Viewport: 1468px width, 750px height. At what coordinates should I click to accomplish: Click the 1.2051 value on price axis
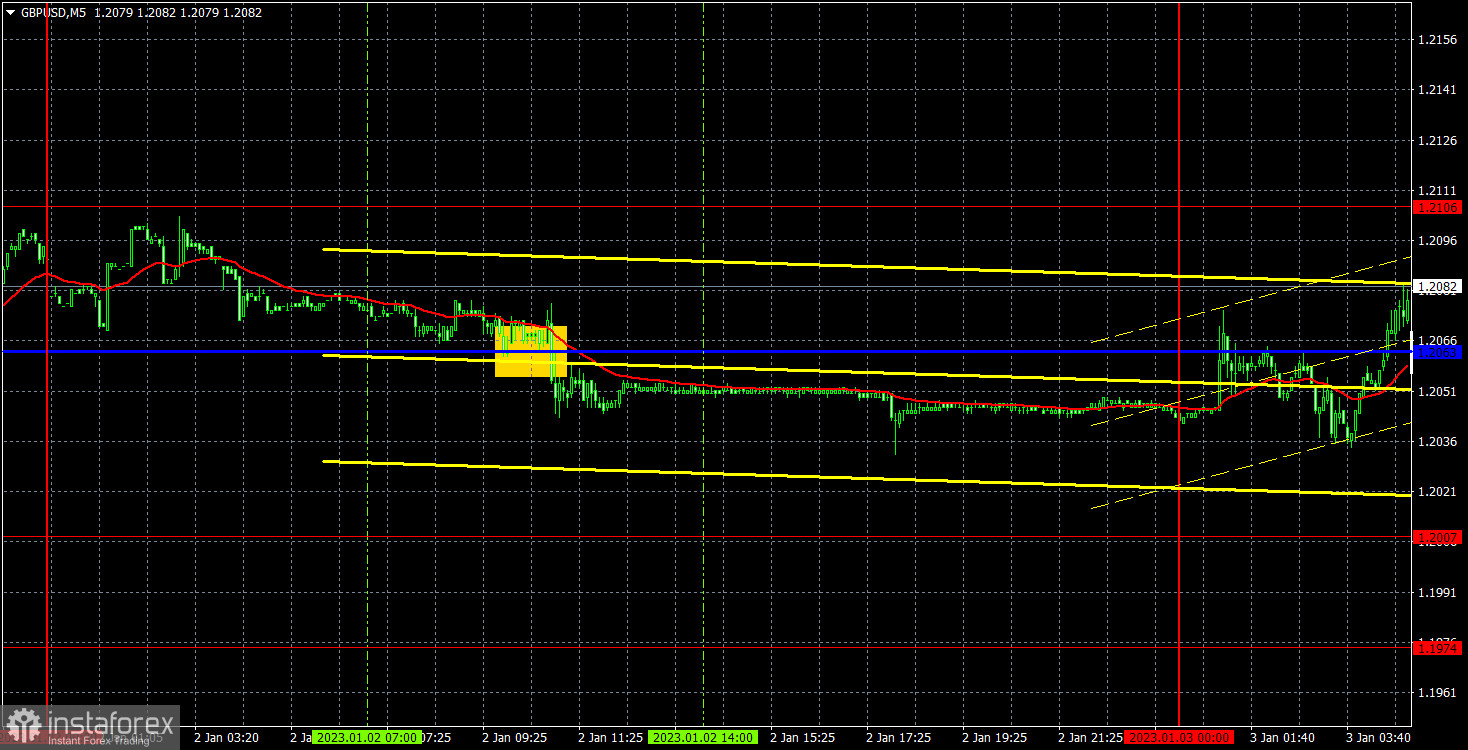(x=1437, y=392)
